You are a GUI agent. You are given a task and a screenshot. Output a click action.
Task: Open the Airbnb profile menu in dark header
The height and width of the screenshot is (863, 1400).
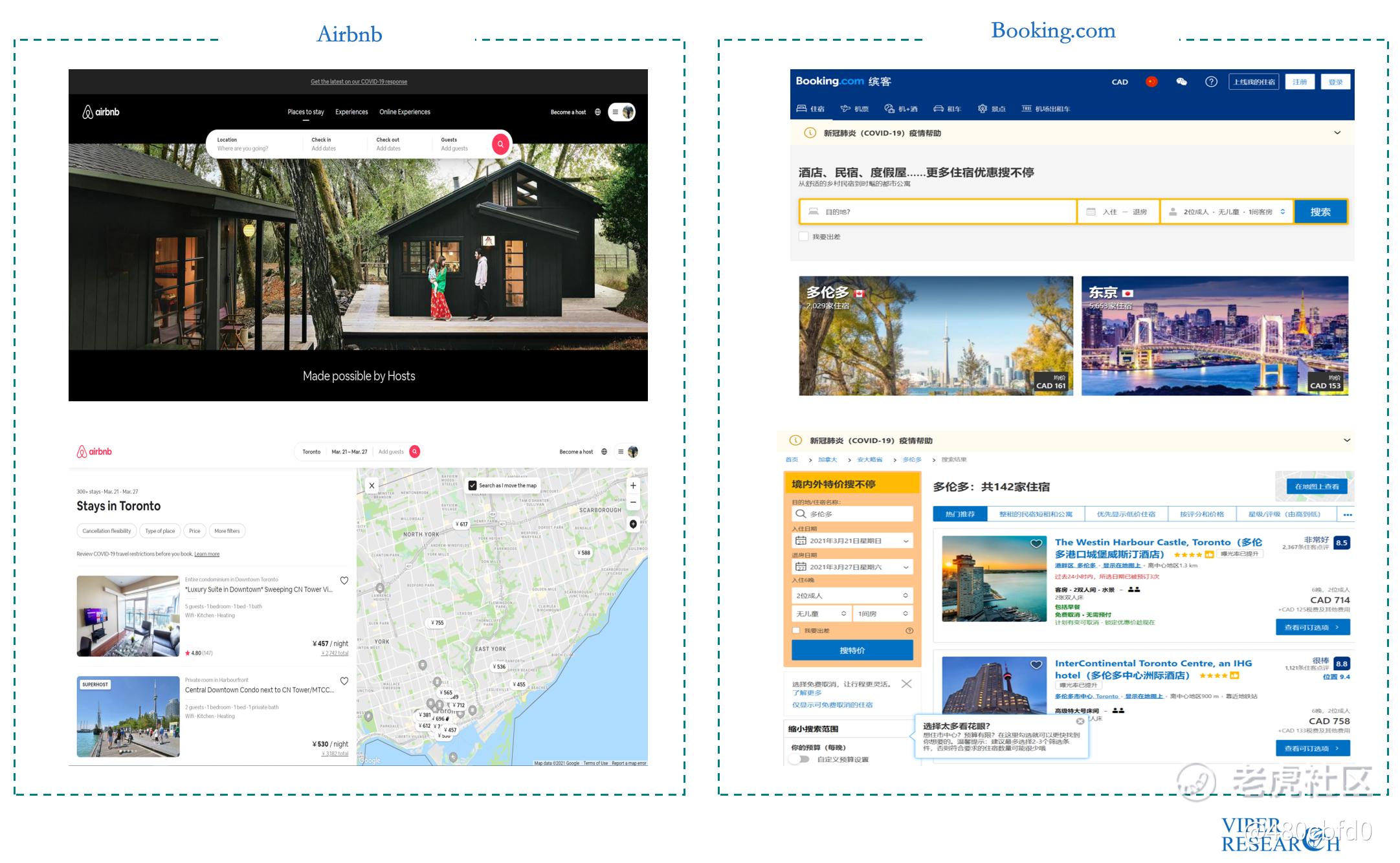click(x=622, y=112)
